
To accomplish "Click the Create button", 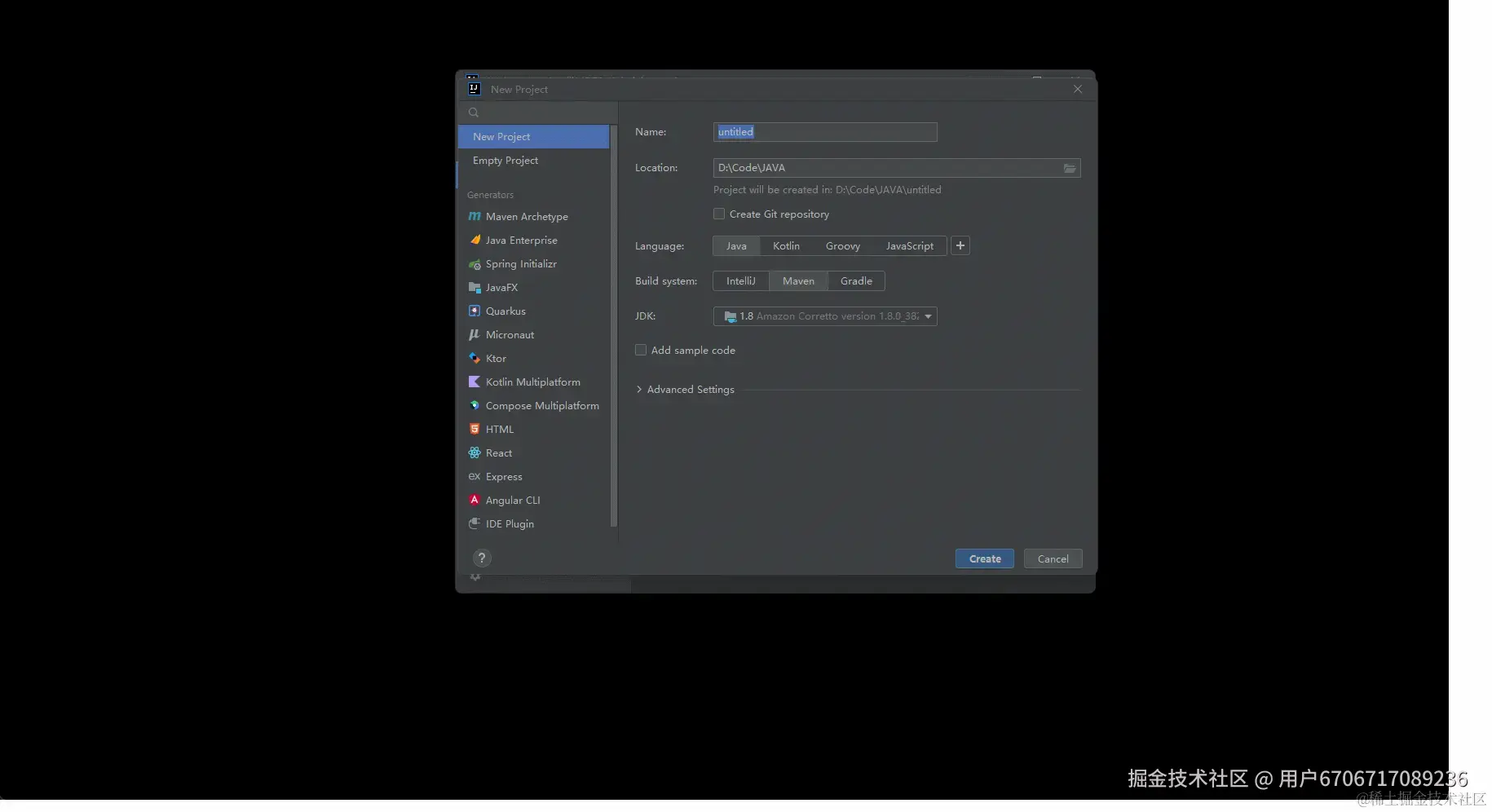I will pyautogui.click(x=985, y=558).
